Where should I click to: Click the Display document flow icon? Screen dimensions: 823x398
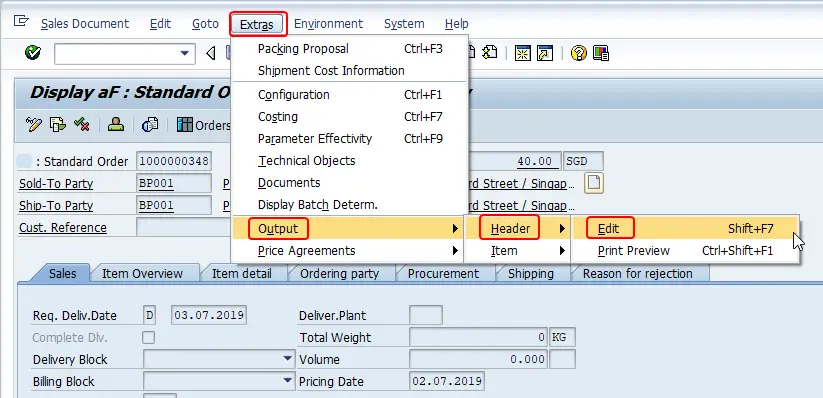(x=57, y=124)
